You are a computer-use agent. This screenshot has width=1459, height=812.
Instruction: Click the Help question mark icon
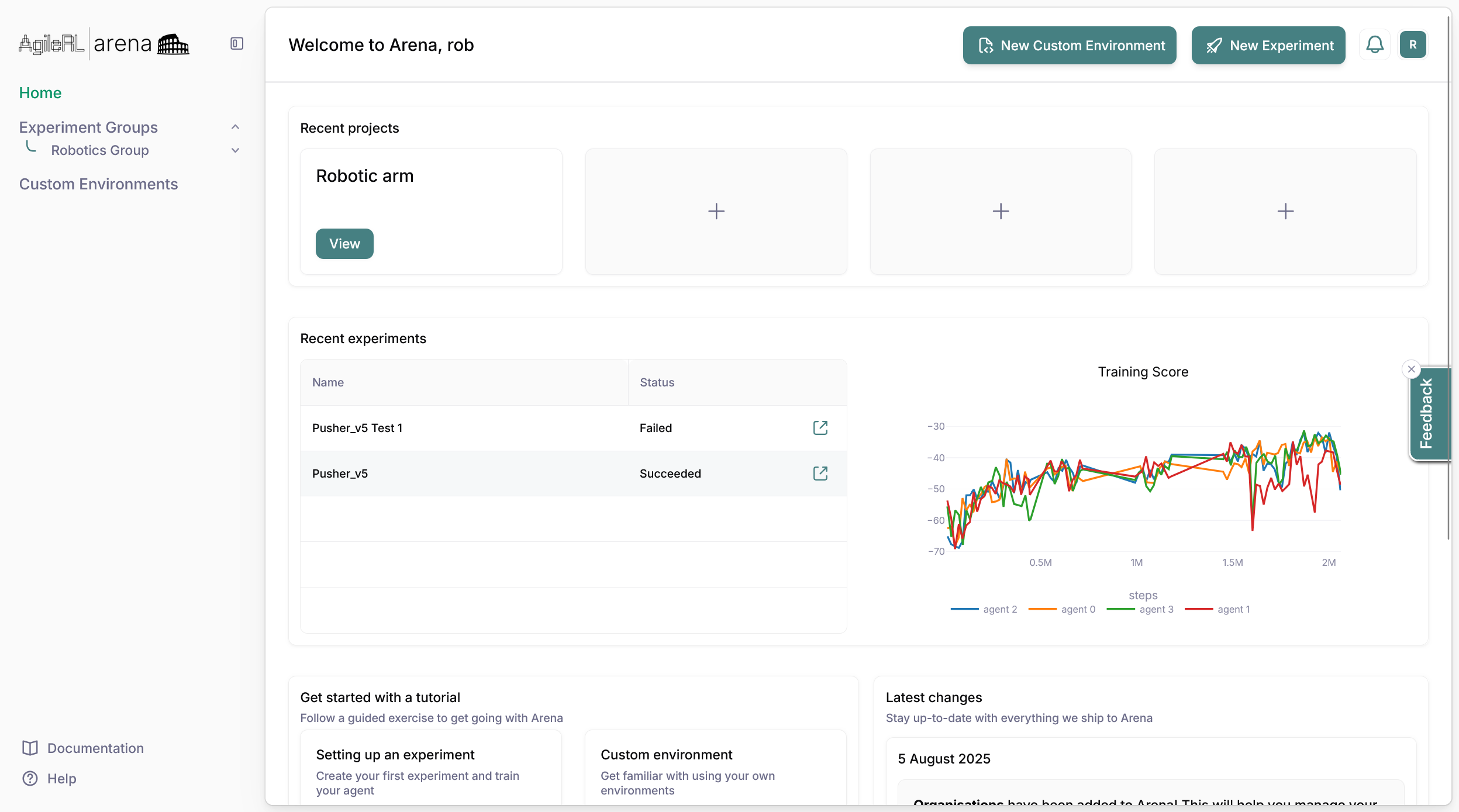[29, 778]
